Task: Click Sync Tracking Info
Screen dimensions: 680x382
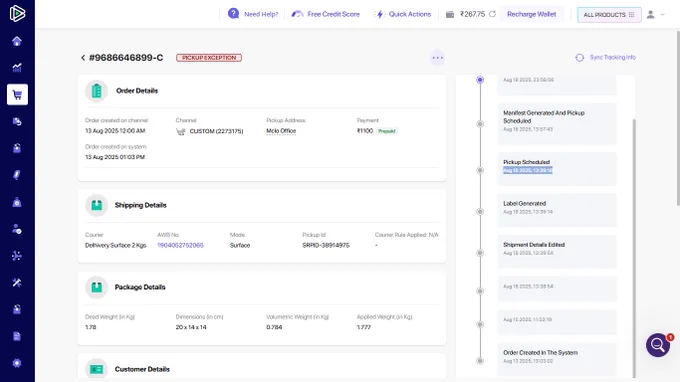Action: (612, 57)
